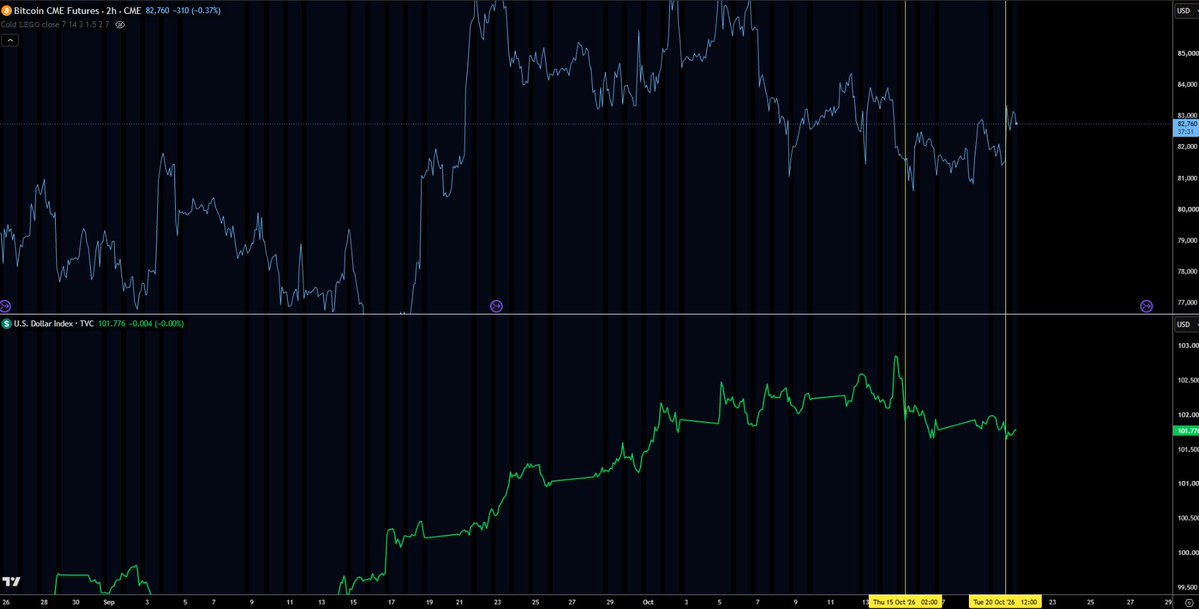Click the 80,000 price scale label
The width and height of the screenshot is (1199, 609).
[x=1187, y=209]
